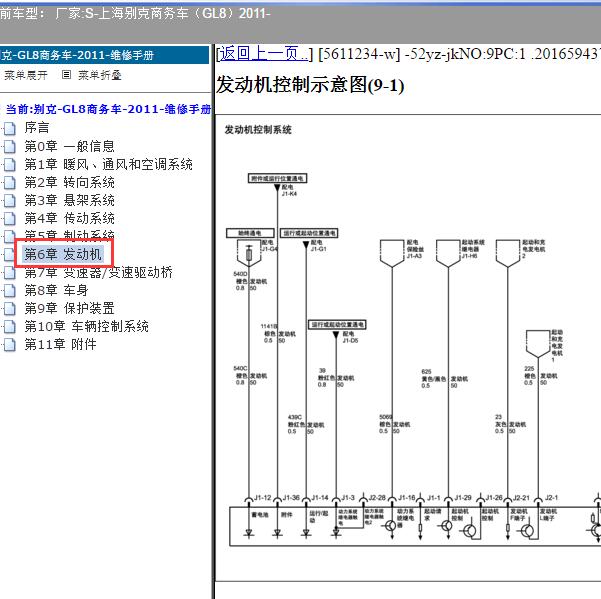Click connector label J1-12 in diagram
This screenshot has width=601, height=599.
click(263, 498)
